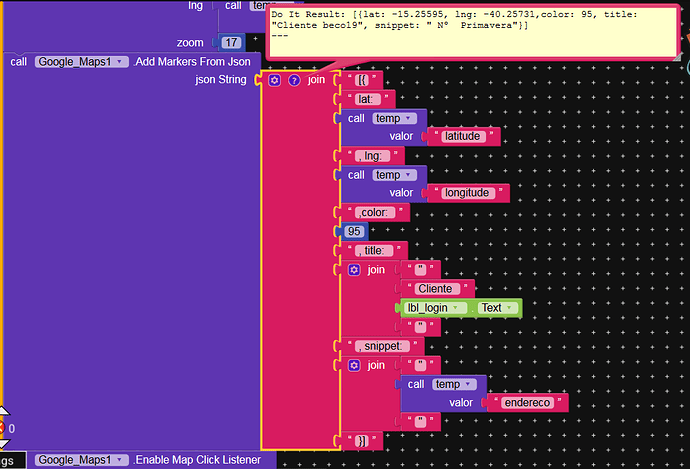Select the ",color:" text block
The width and height of the screenshot is (690, 469).
pos(375,213)
